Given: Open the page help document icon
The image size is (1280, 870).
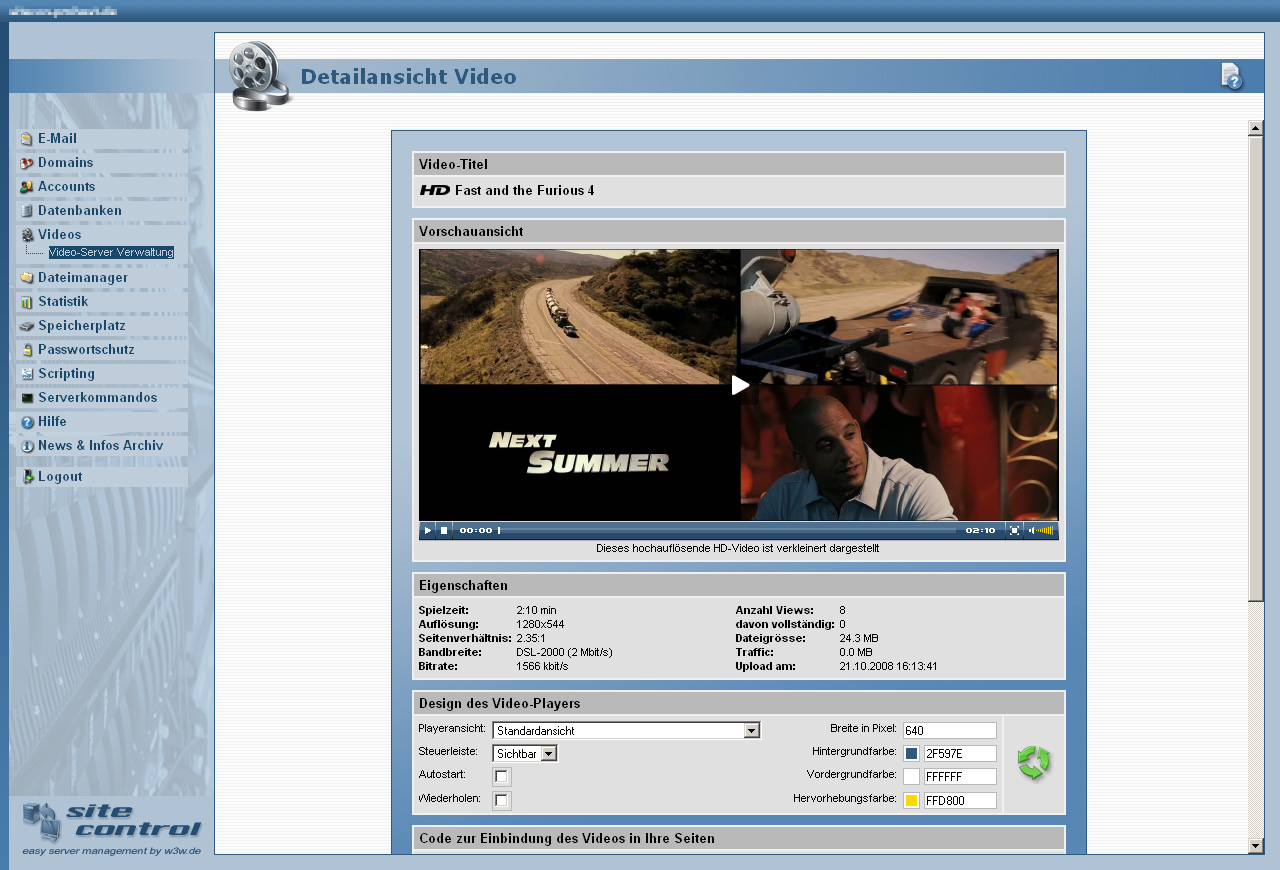Looking at the screenshot, I should [1232, 76].
